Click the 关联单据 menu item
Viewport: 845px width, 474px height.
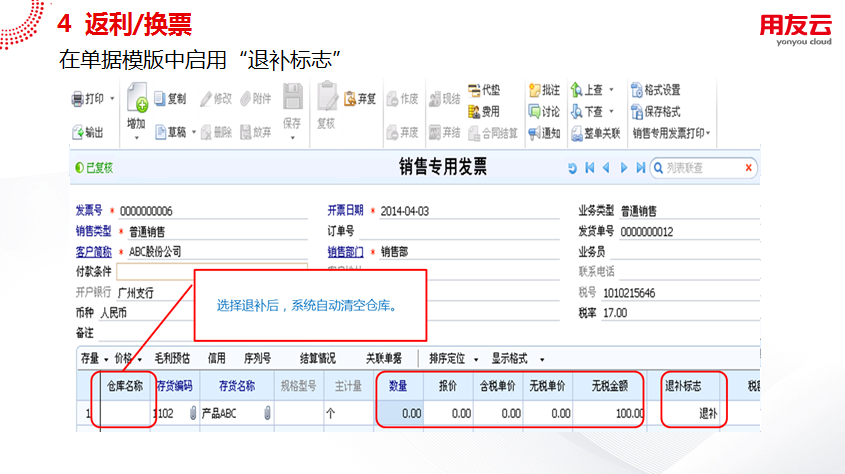[384, 359]
